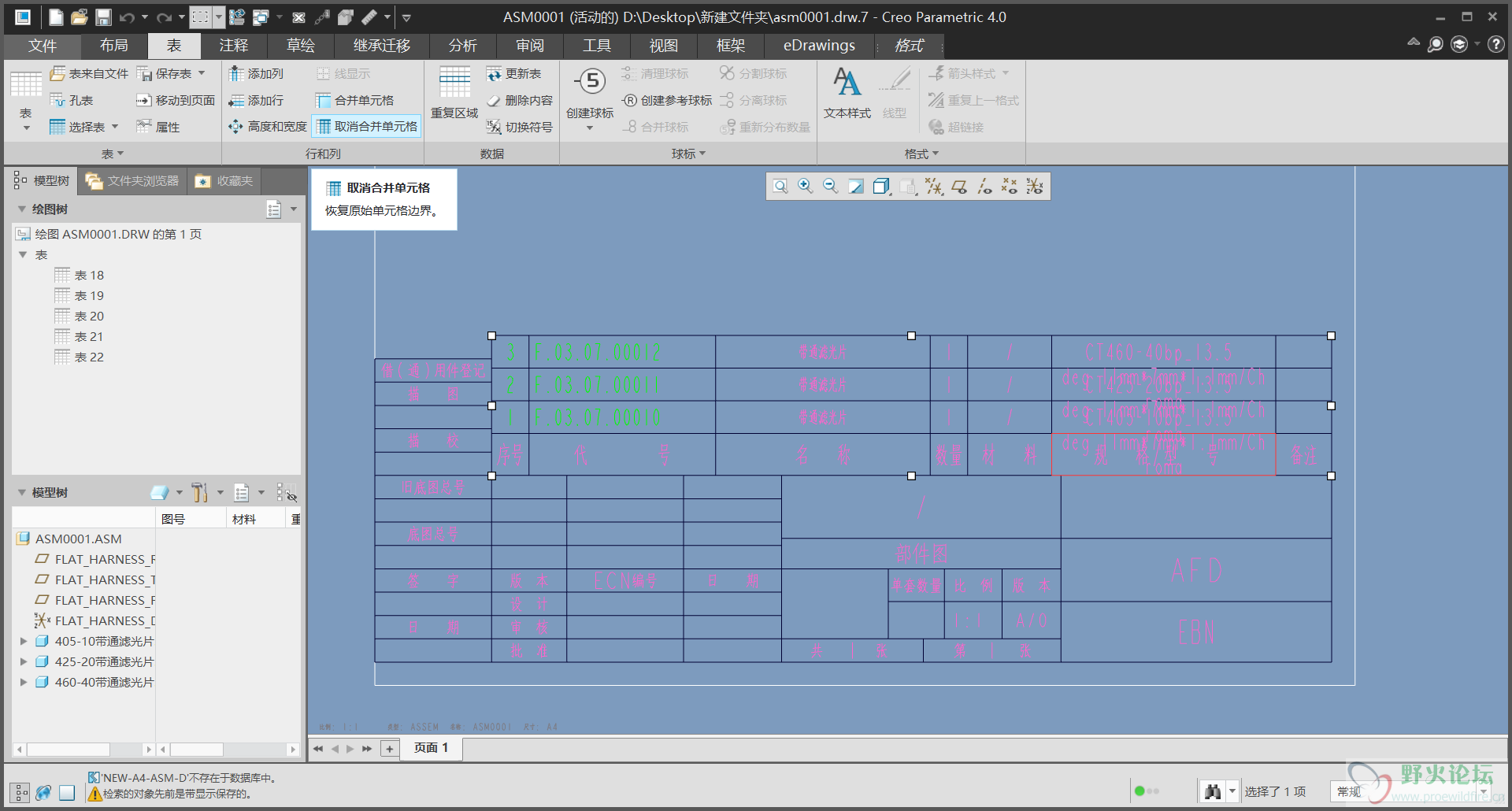1512x811 pixels.
Task: Toggle browser display icon in status bar
Action: [x=44, y=792]
